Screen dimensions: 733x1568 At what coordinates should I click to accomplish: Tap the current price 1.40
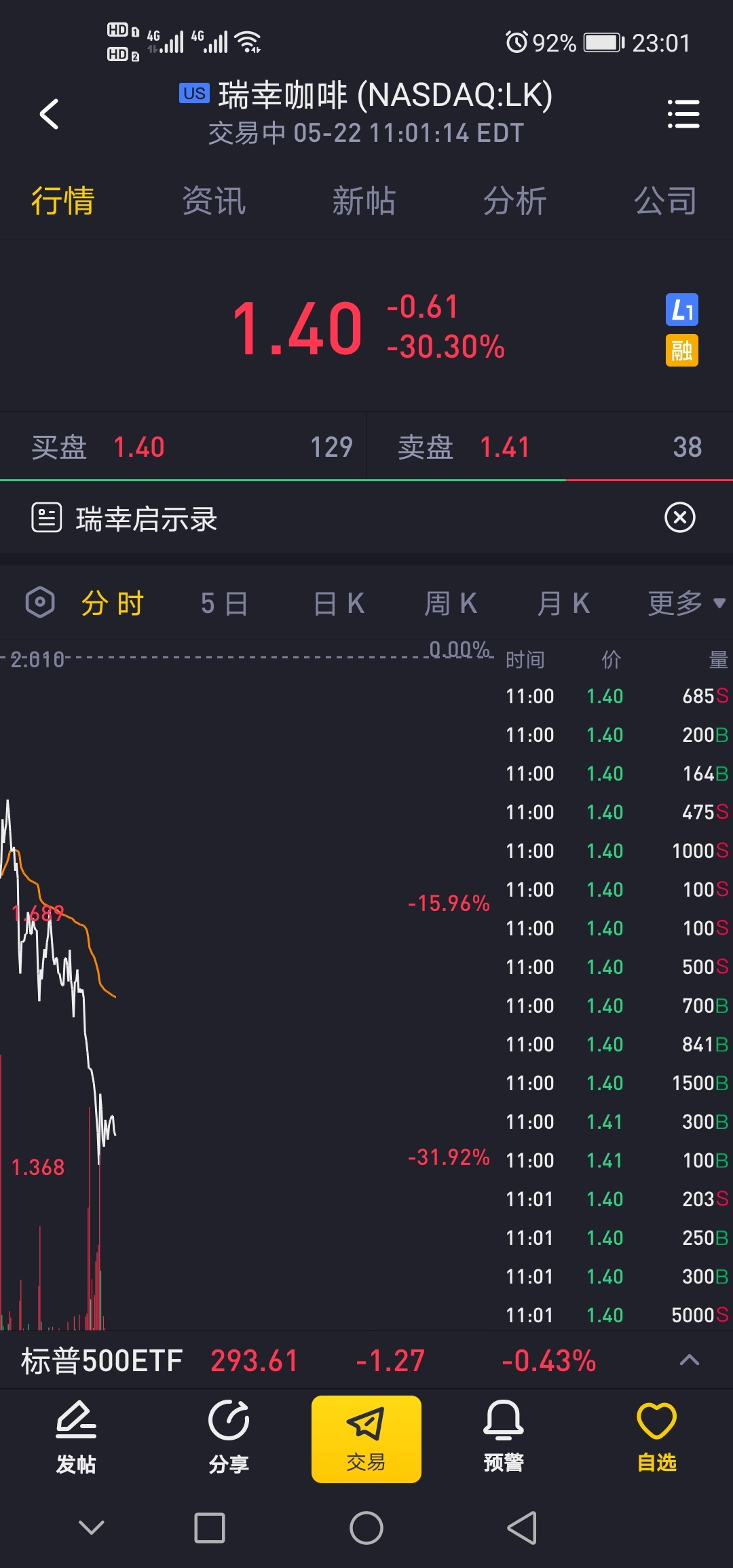tap(297, 329)
